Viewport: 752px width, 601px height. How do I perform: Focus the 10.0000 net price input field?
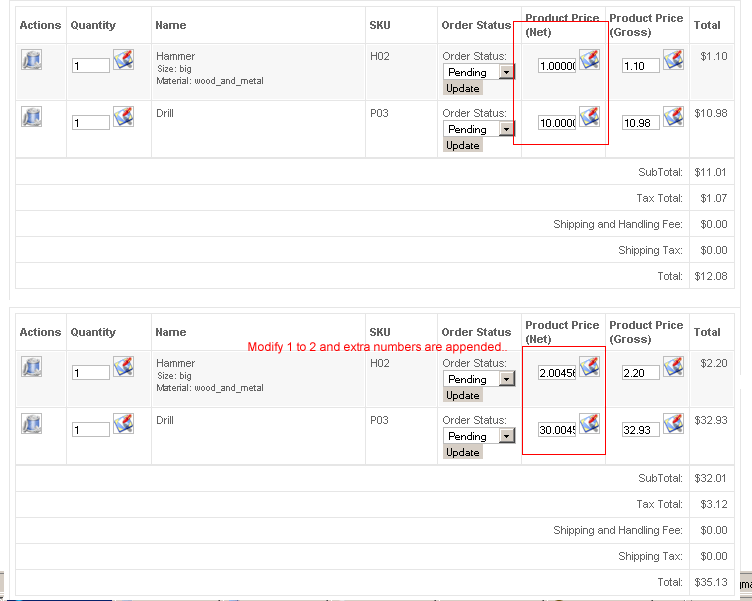[557, 123]
